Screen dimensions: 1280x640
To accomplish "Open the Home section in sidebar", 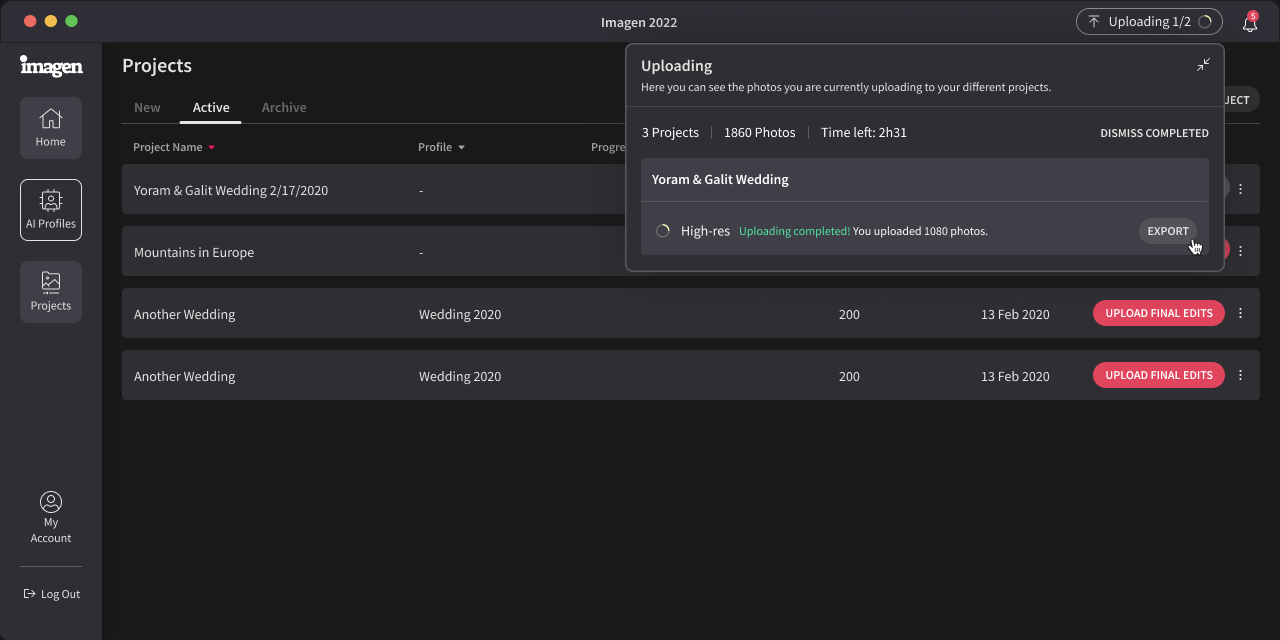I will tap(51, 128).
